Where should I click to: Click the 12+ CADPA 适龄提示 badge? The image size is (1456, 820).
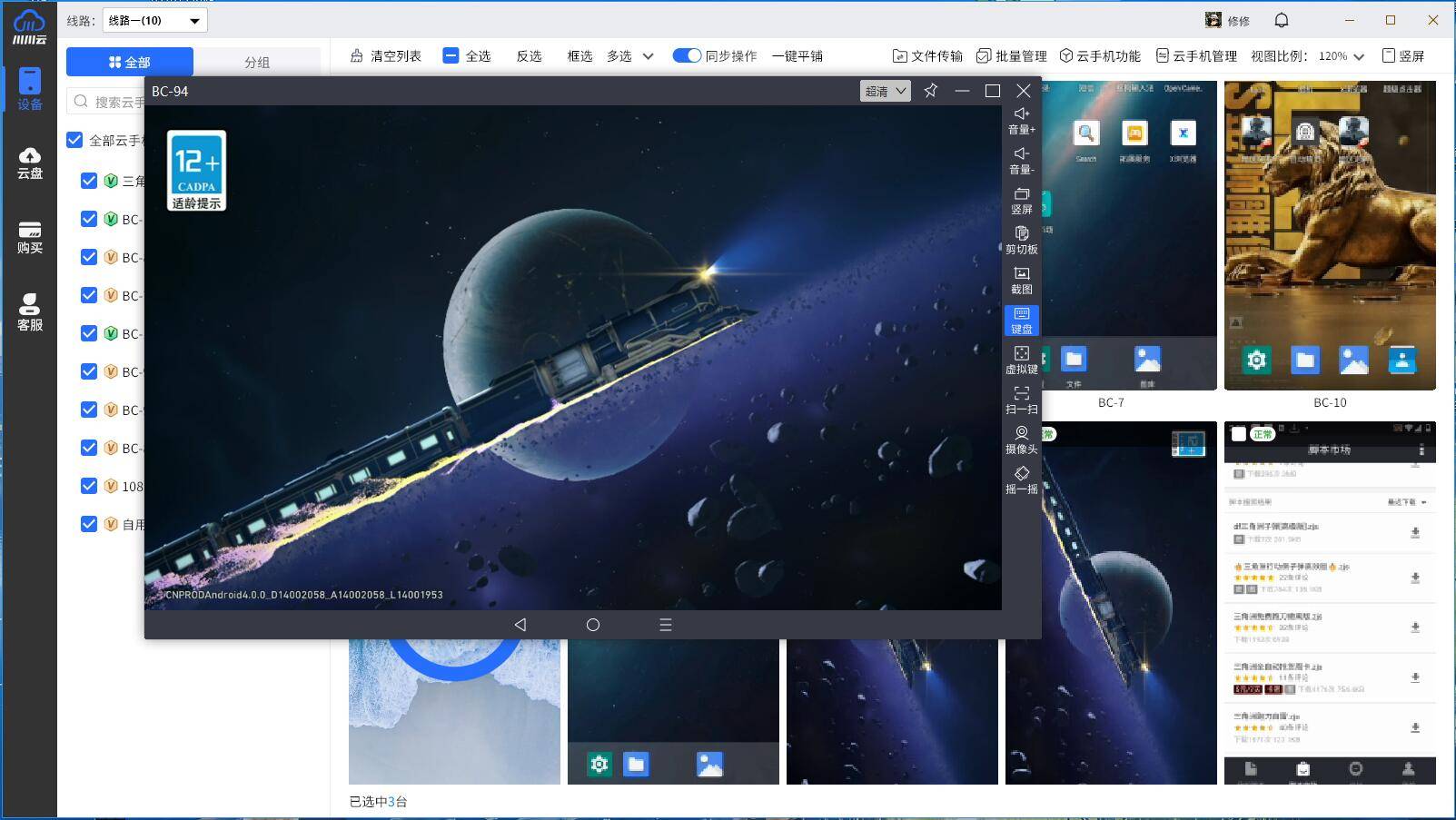pyautogui.click(x=196, y=171)
